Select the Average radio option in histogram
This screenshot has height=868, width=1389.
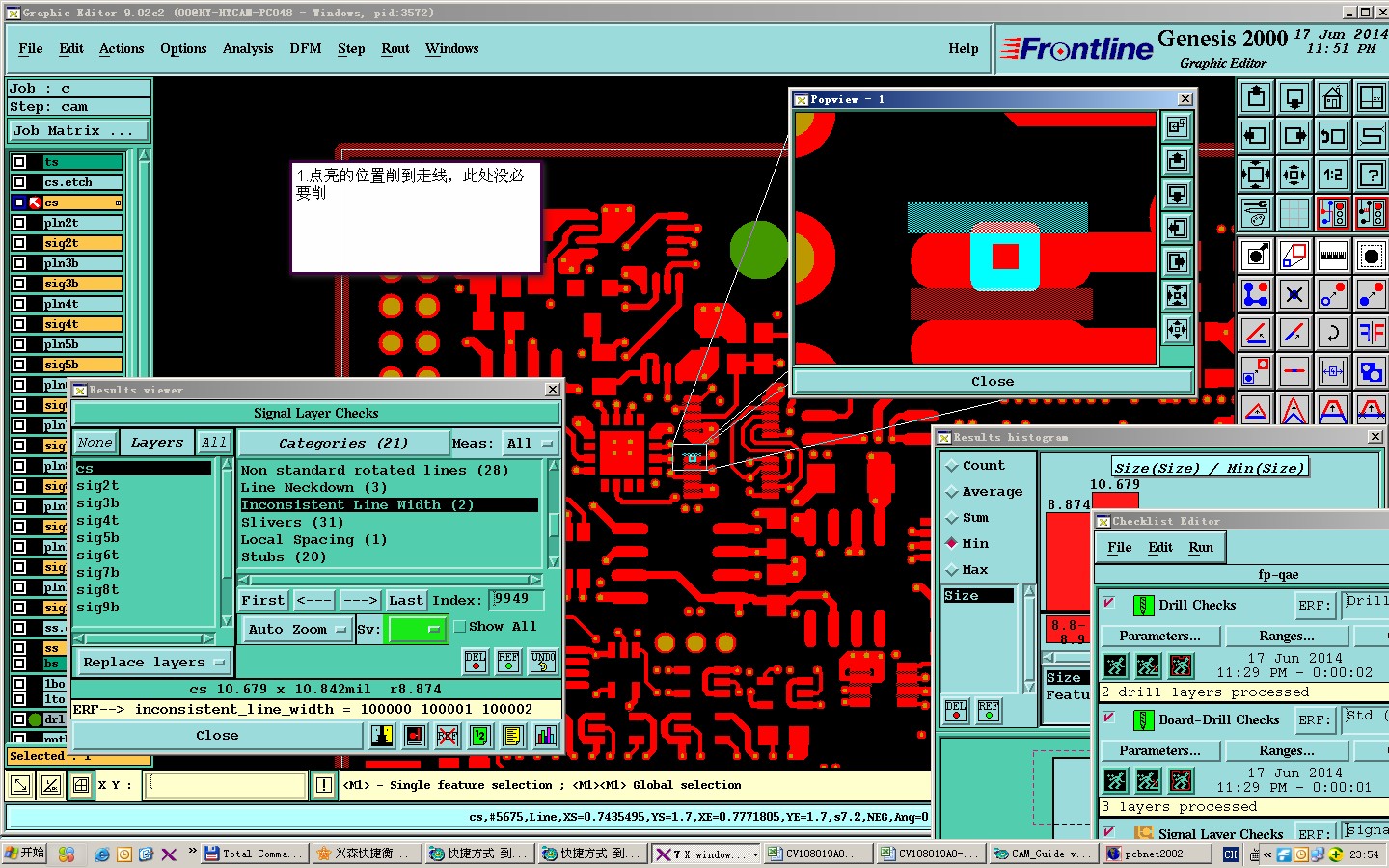pyautogui.click(x=951, y=492)
